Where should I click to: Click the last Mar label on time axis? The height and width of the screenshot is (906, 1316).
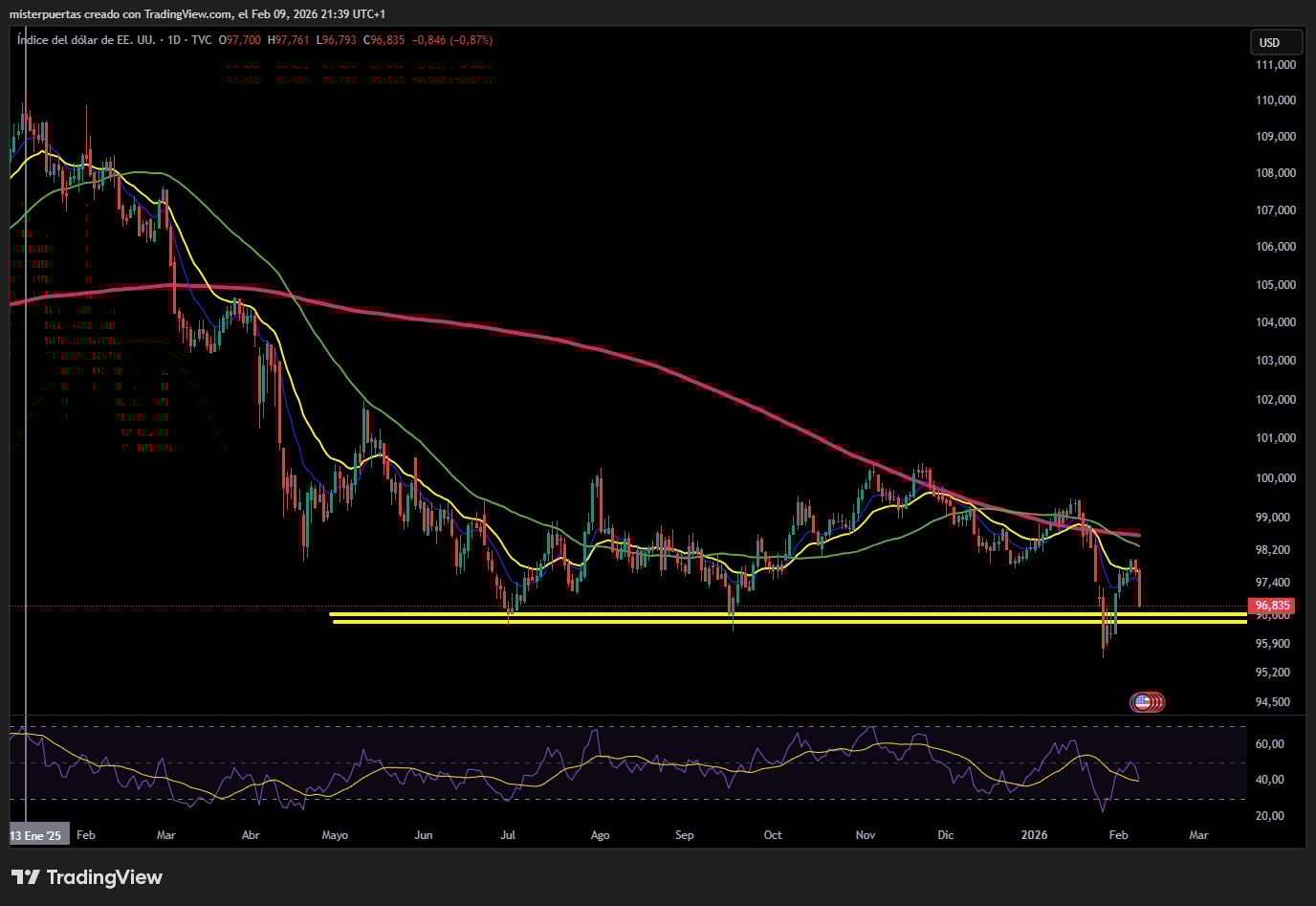click(x=1198, y=835)
